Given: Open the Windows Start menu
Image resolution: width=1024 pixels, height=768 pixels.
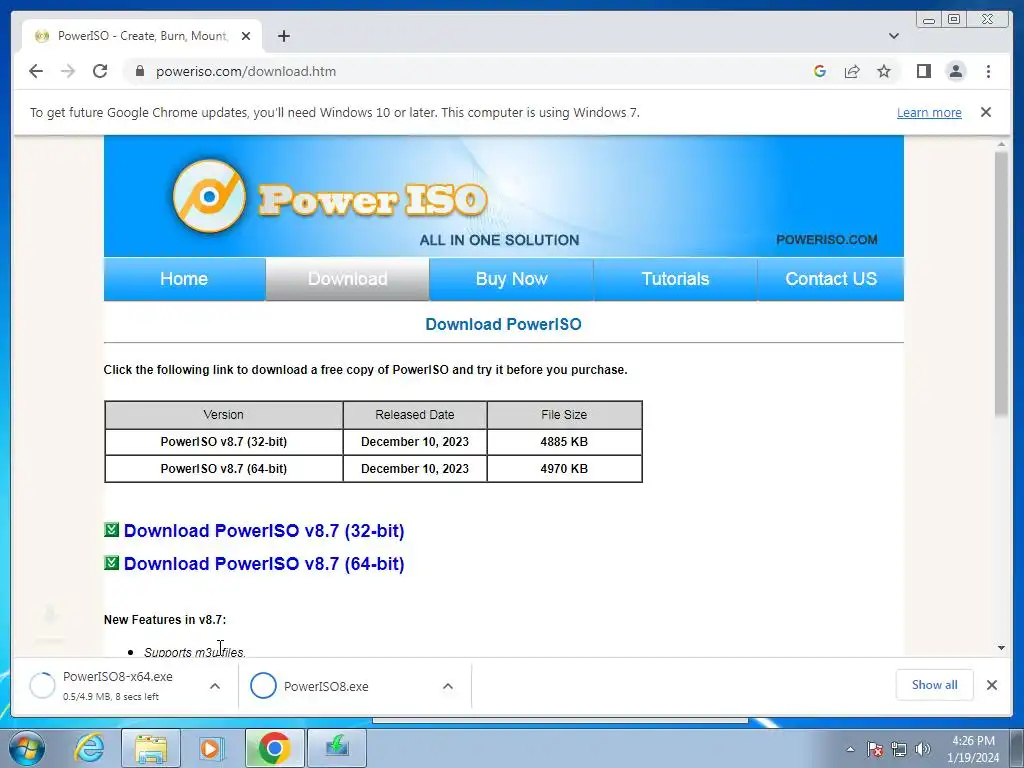Looking at the screenshot, I should [27, 748].
